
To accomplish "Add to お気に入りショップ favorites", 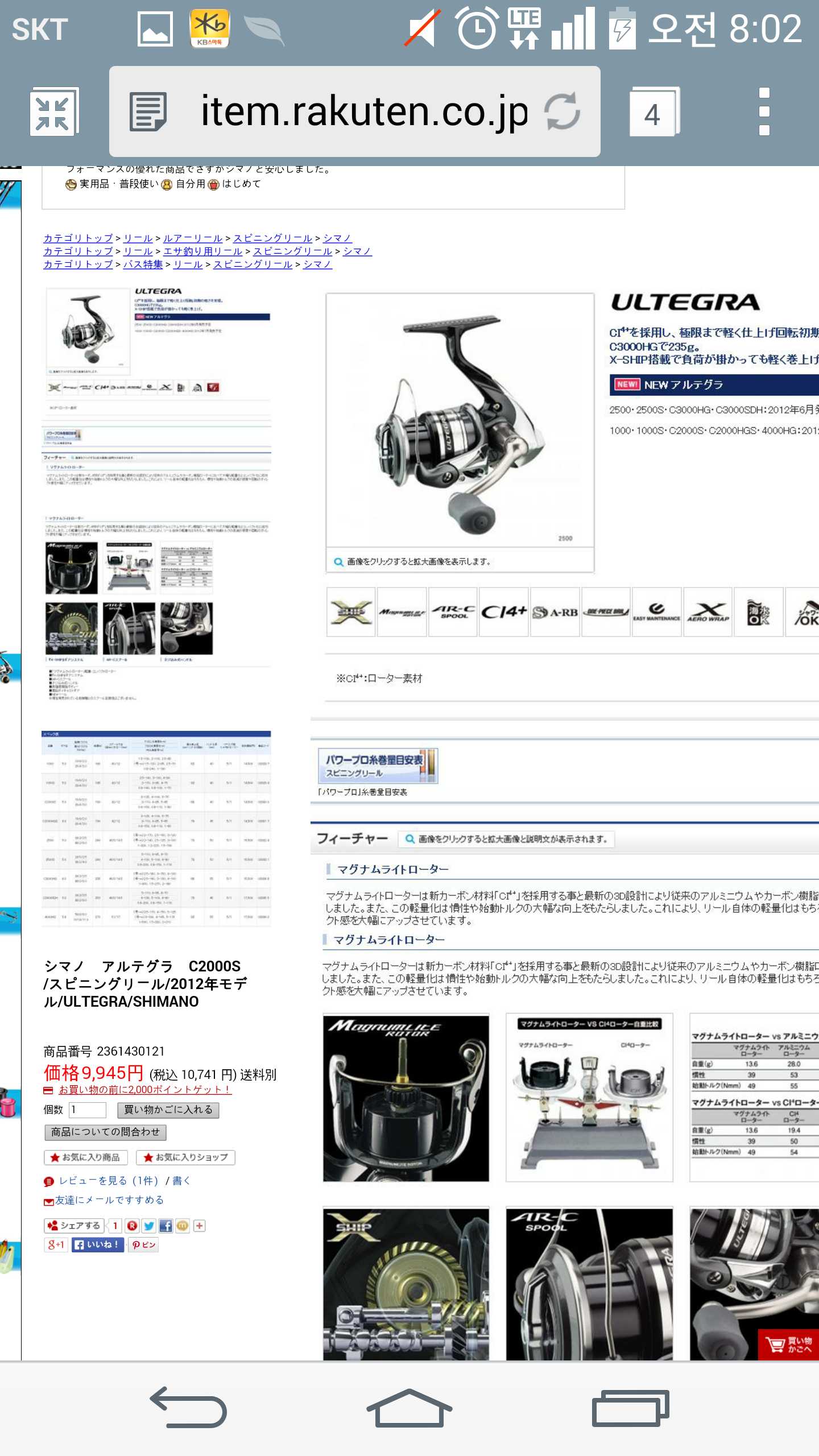I will (185, 1157).
